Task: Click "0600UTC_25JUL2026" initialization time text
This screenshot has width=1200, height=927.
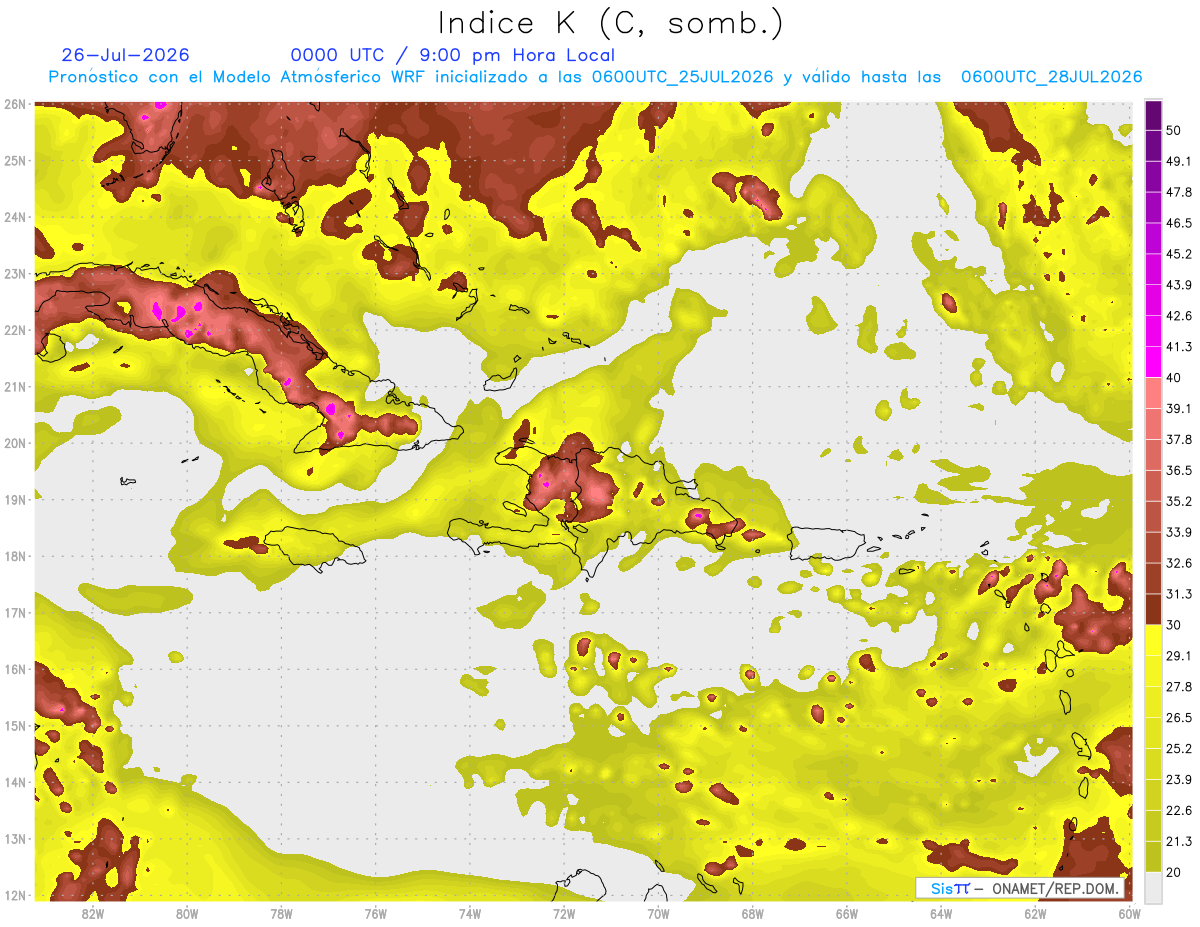Action: [x=682, y=77]
